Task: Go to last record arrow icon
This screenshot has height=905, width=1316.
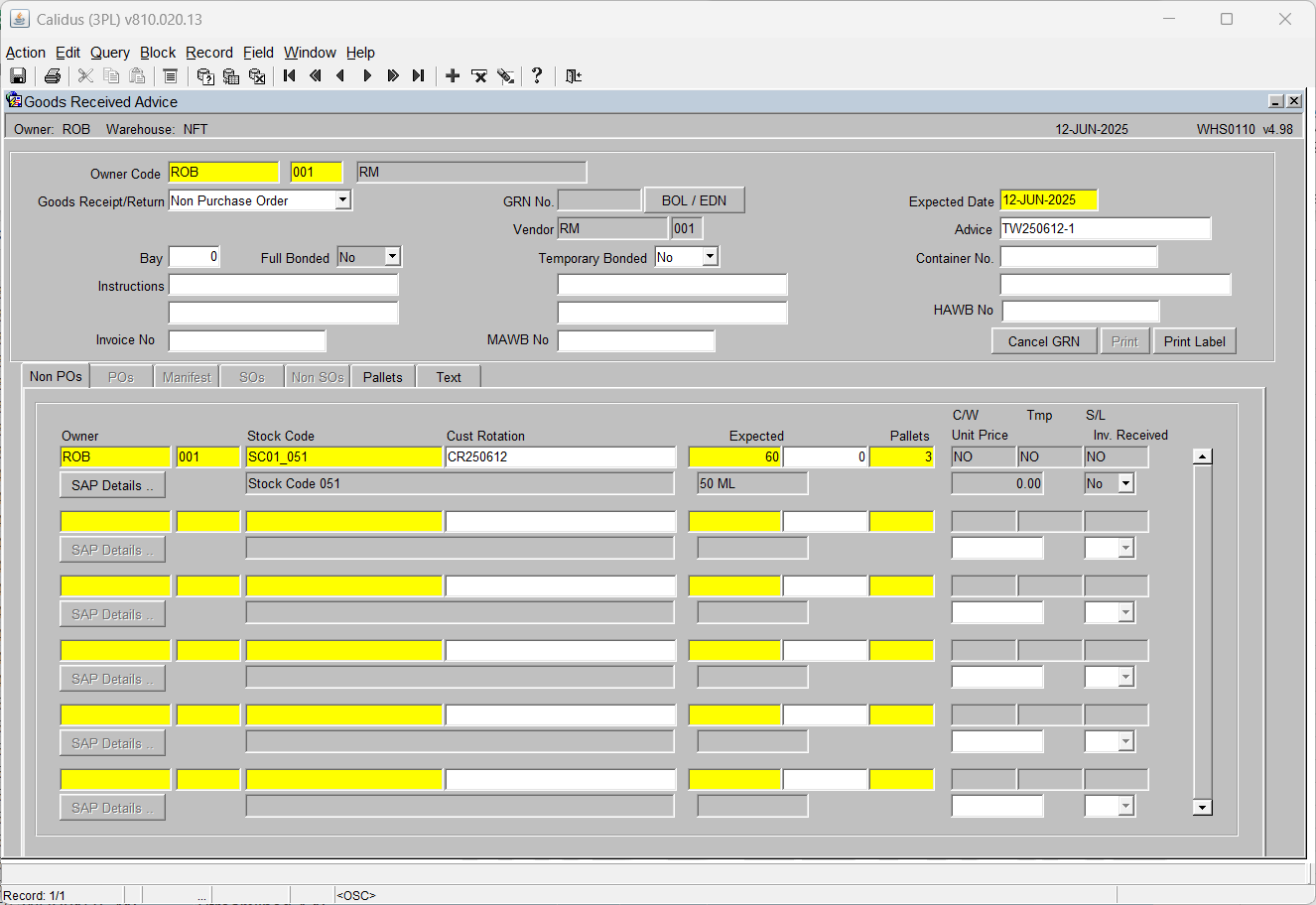Action: pos(419,76)
